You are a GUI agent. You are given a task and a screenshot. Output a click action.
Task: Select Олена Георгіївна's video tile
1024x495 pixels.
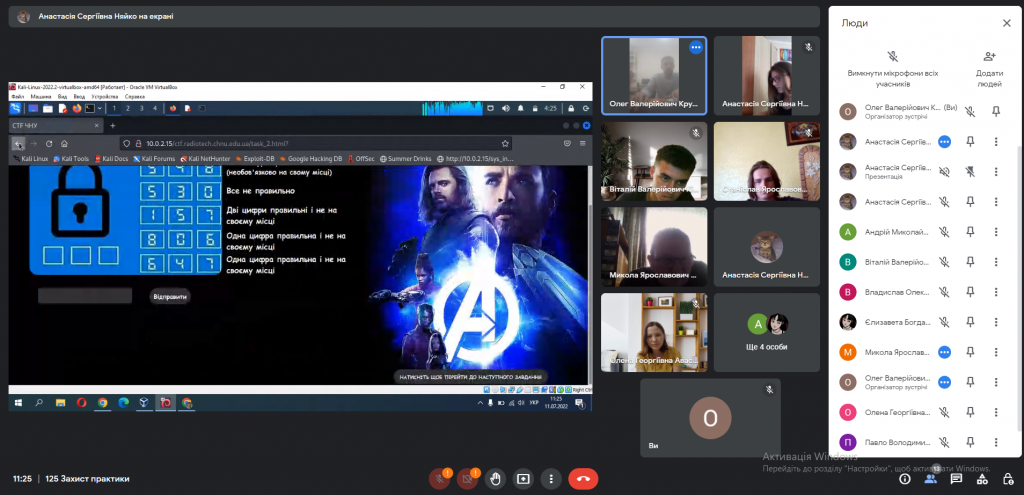[x=654, y=332]
